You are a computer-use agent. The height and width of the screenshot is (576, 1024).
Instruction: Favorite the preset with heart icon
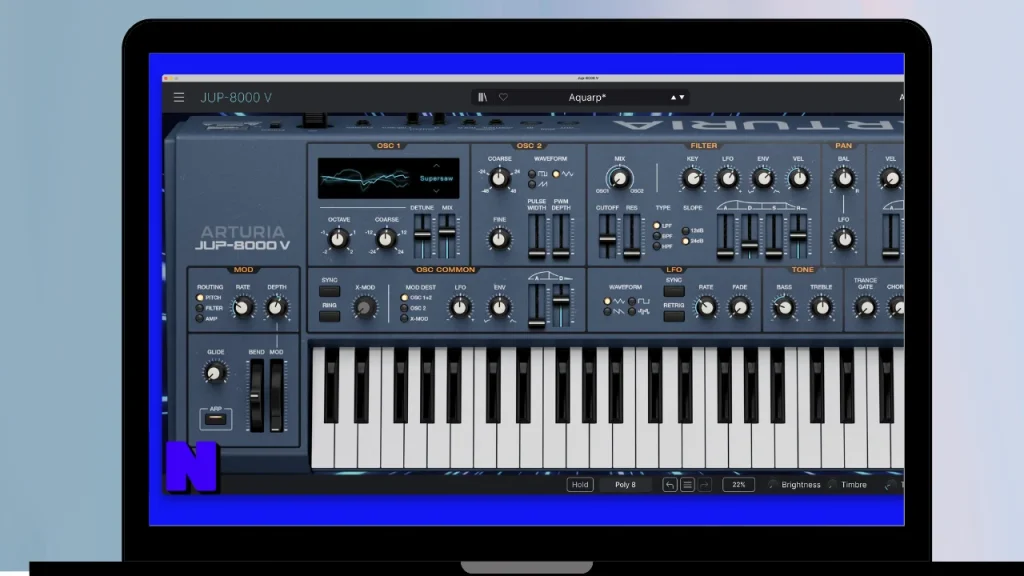504,97
